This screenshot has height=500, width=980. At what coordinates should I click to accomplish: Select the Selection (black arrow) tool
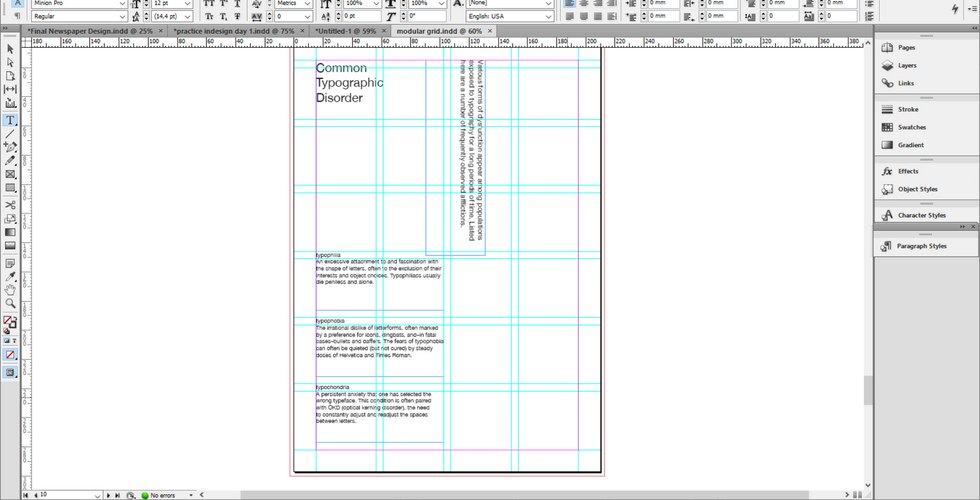point(10,48)
